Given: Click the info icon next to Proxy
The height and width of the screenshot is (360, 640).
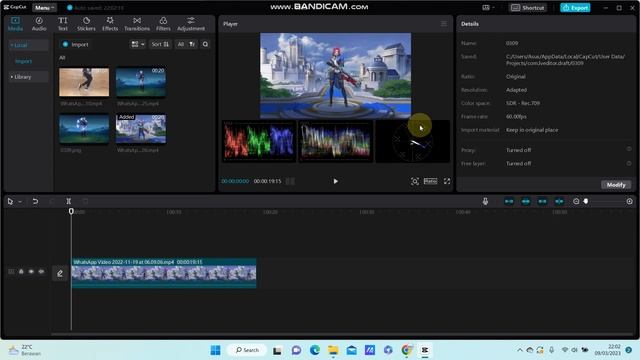Looking at the screenshot, I should pyautogui.click(x=629, y=149).
